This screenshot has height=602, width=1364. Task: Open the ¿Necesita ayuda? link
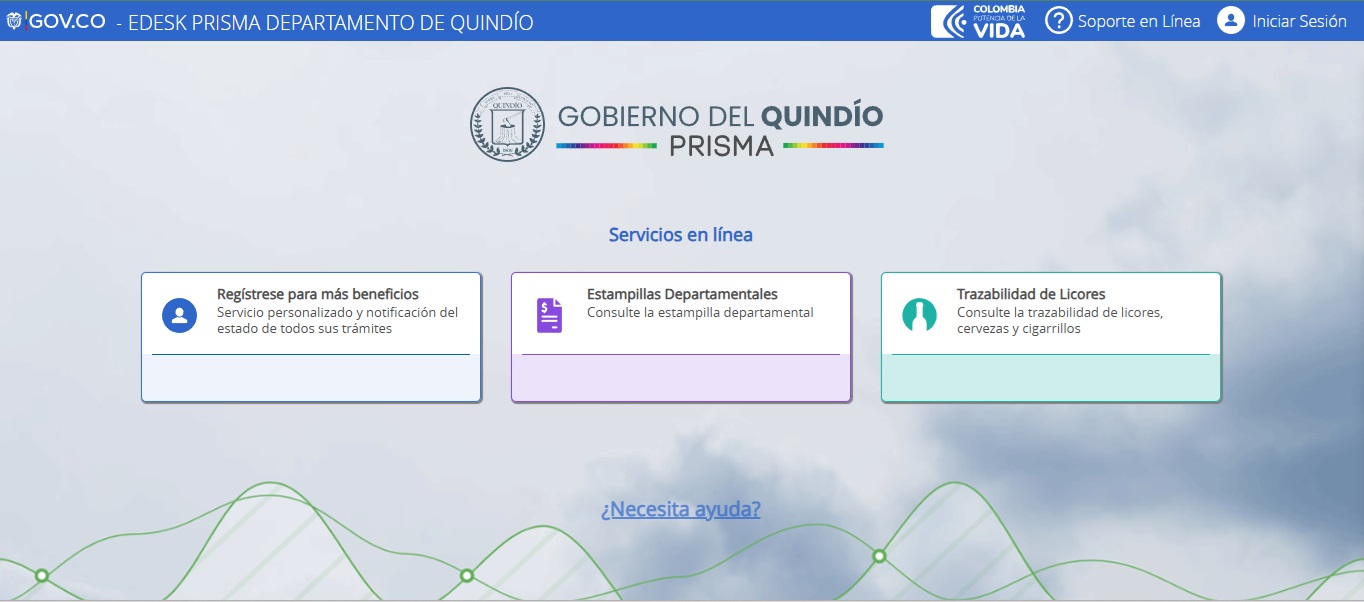point(681,509)
